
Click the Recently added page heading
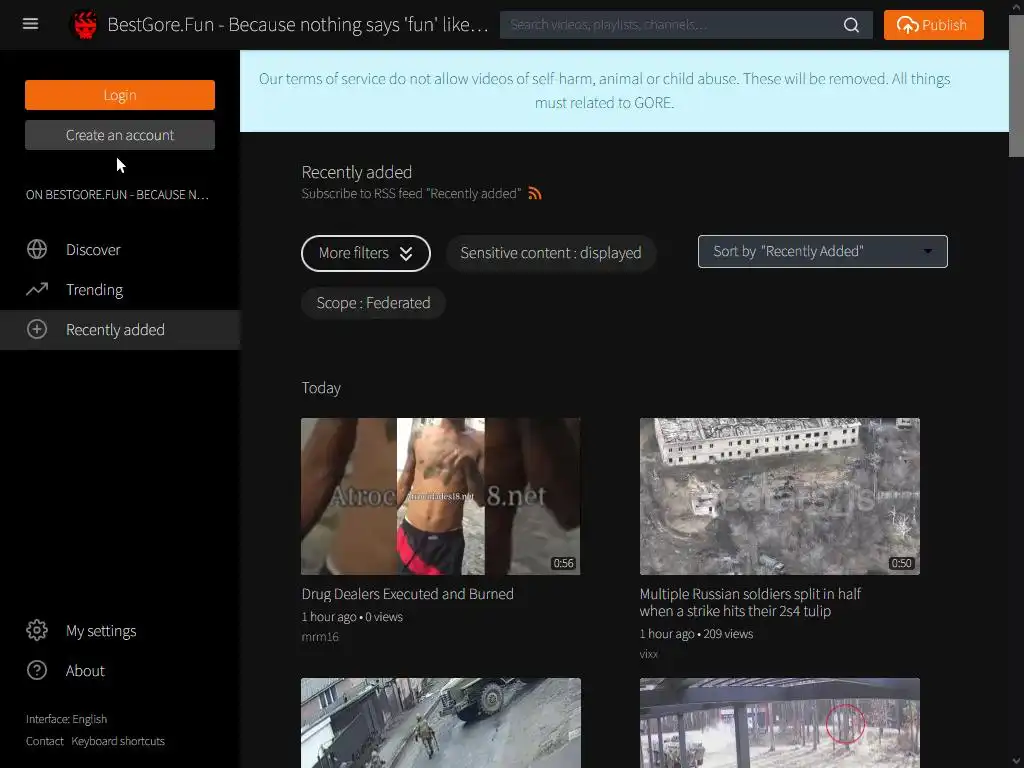point(357,172)
